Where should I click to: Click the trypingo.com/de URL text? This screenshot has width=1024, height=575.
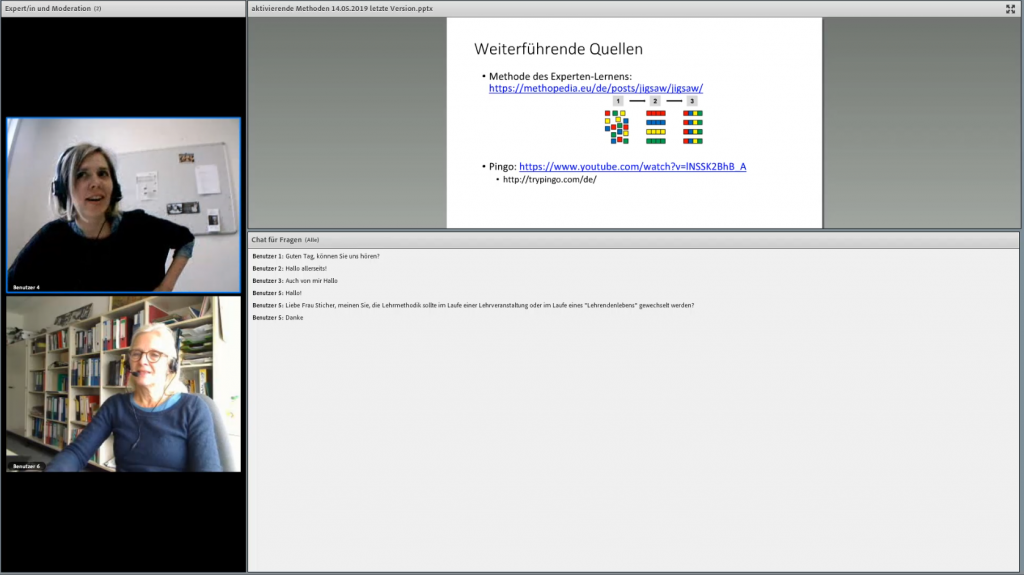[x=549, y=180]
